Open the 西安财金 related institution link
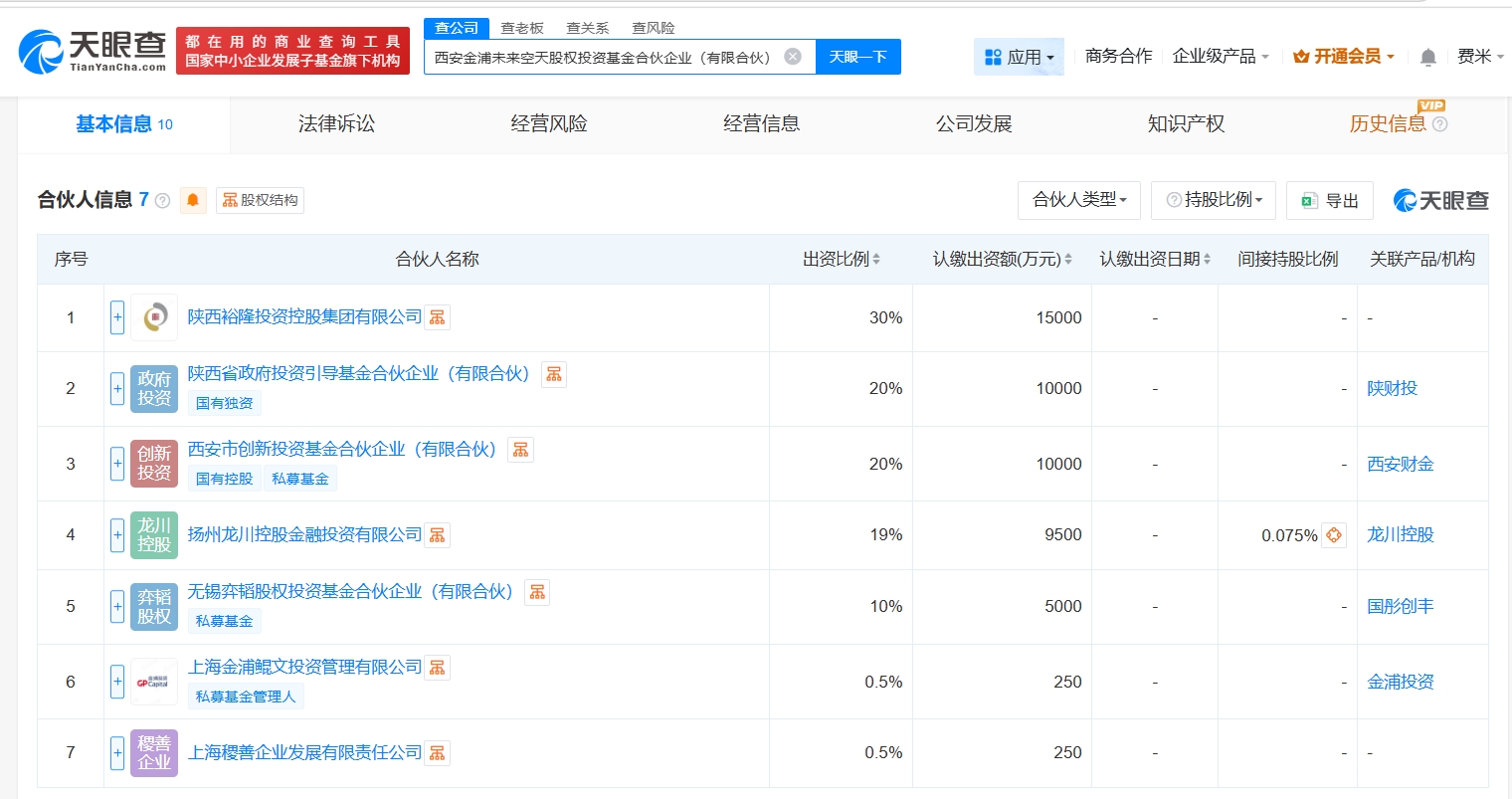The height and width of the screenshot is (799, 1512). [x=1401, y=464]
